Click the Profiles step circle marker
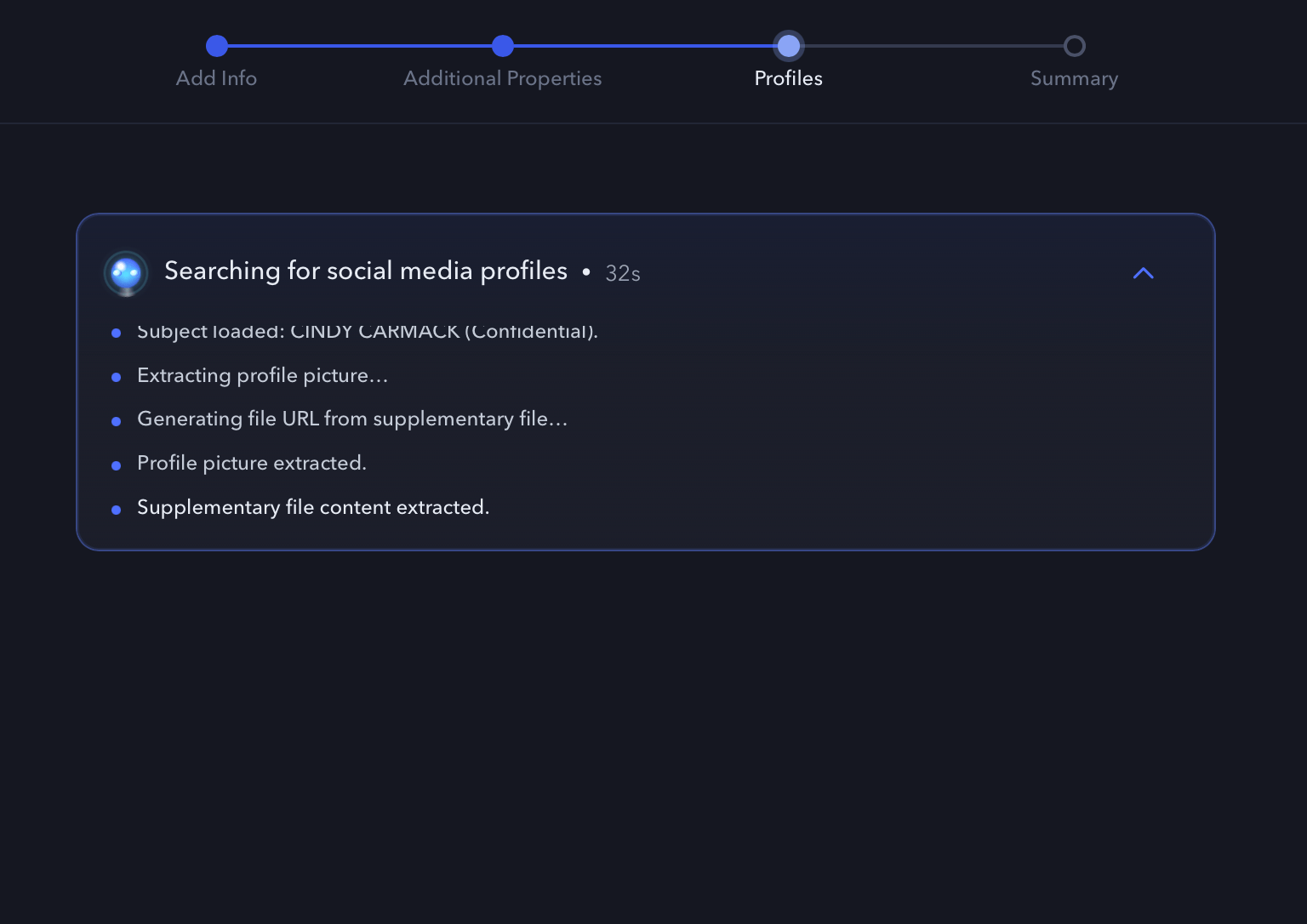 click(x=789, y=46)
